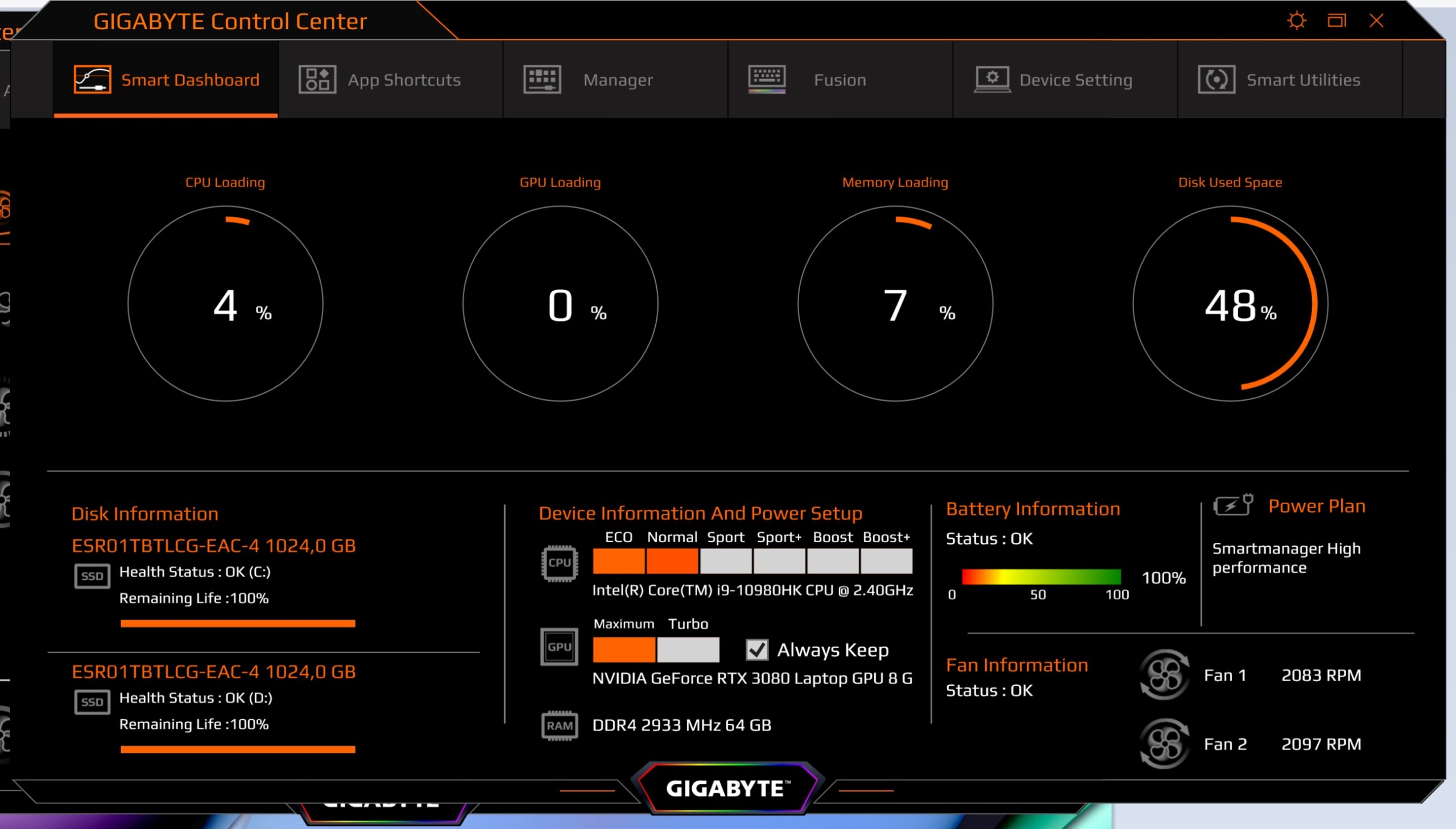Open the settings gear in title bar
The height and width of the screenshot is (829, 1456).
tap(1296, 21)
